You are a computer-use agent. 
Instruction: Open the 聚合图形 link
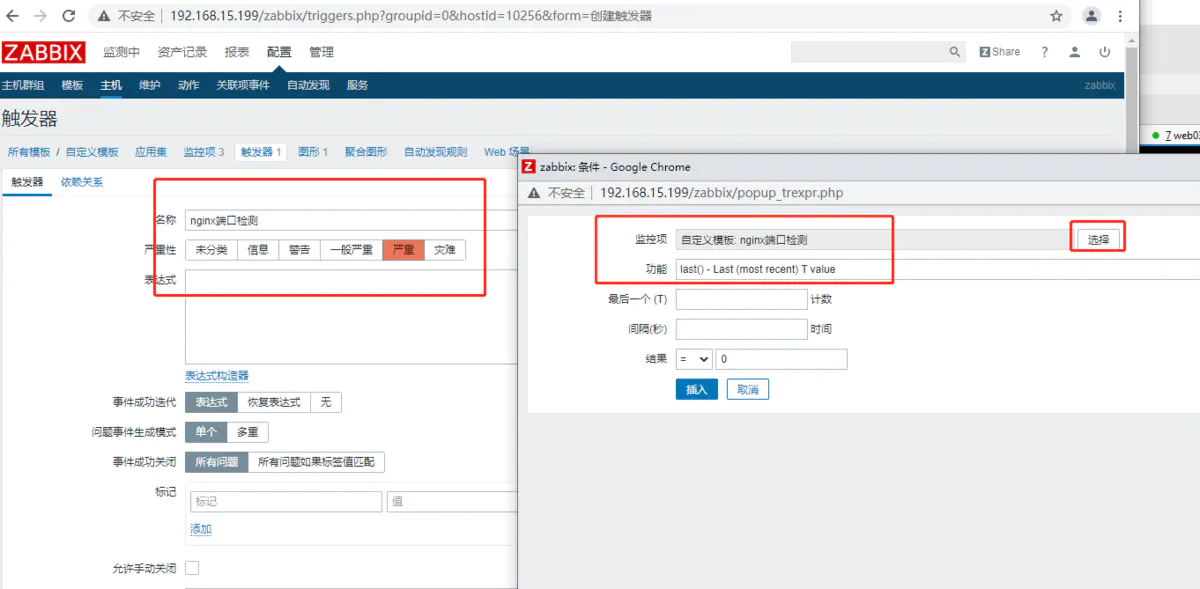pos(366,152)
